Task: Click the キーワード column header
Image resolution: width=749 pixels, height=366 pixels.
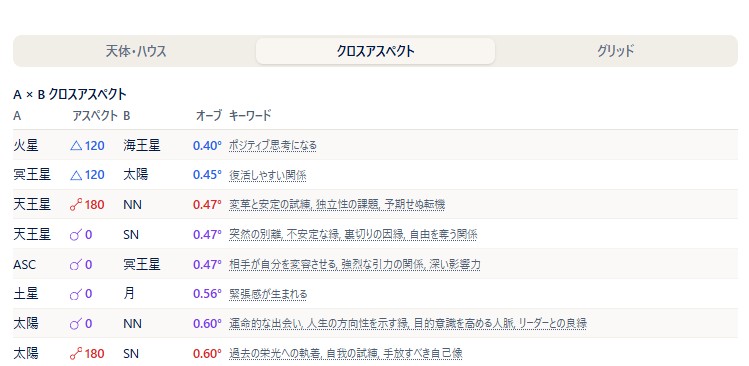Action: tap(250, 116)
